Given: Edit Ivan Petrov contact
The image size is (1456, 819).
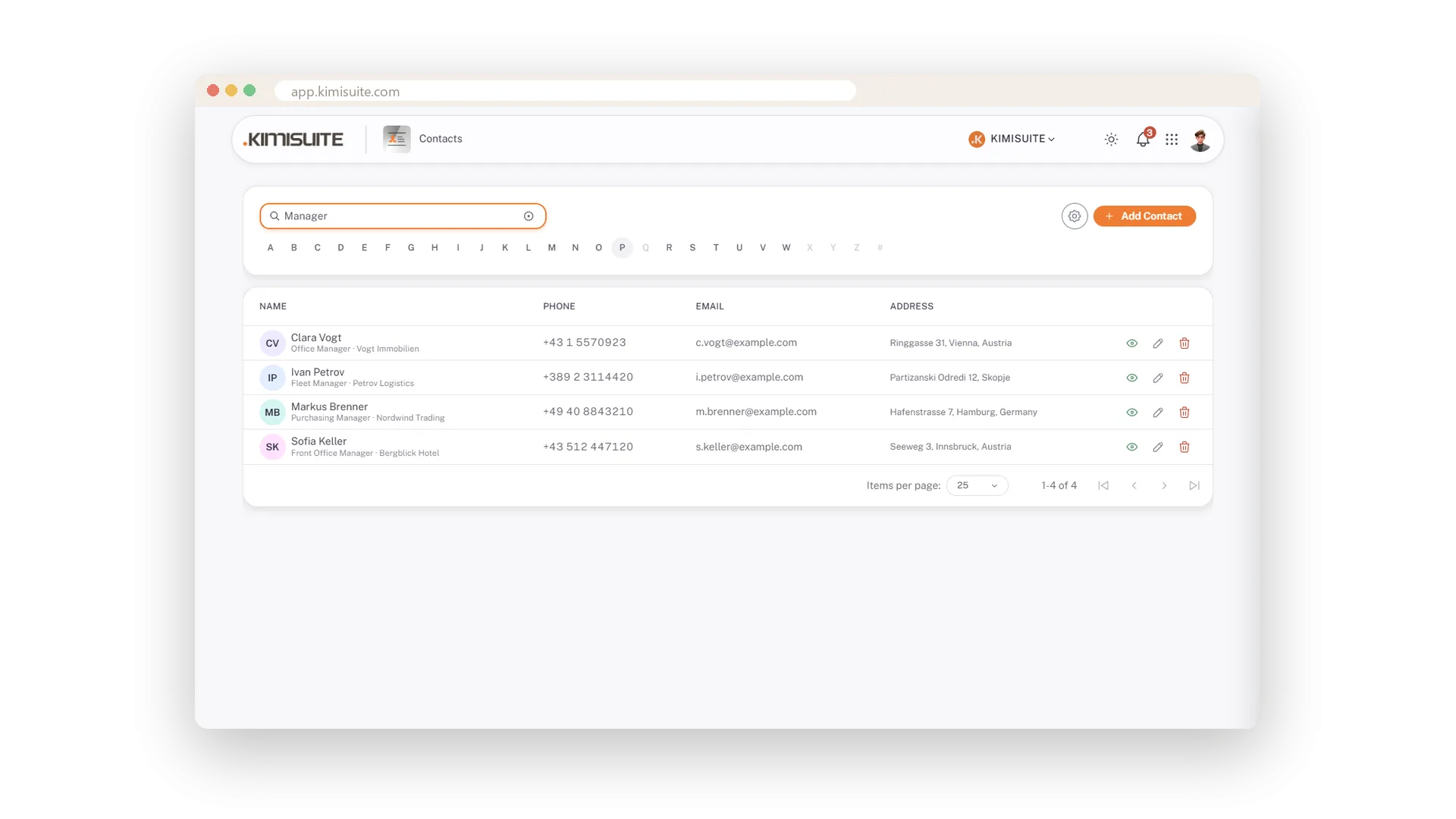Looking at the screenshot, I should tap(1158, 378).
